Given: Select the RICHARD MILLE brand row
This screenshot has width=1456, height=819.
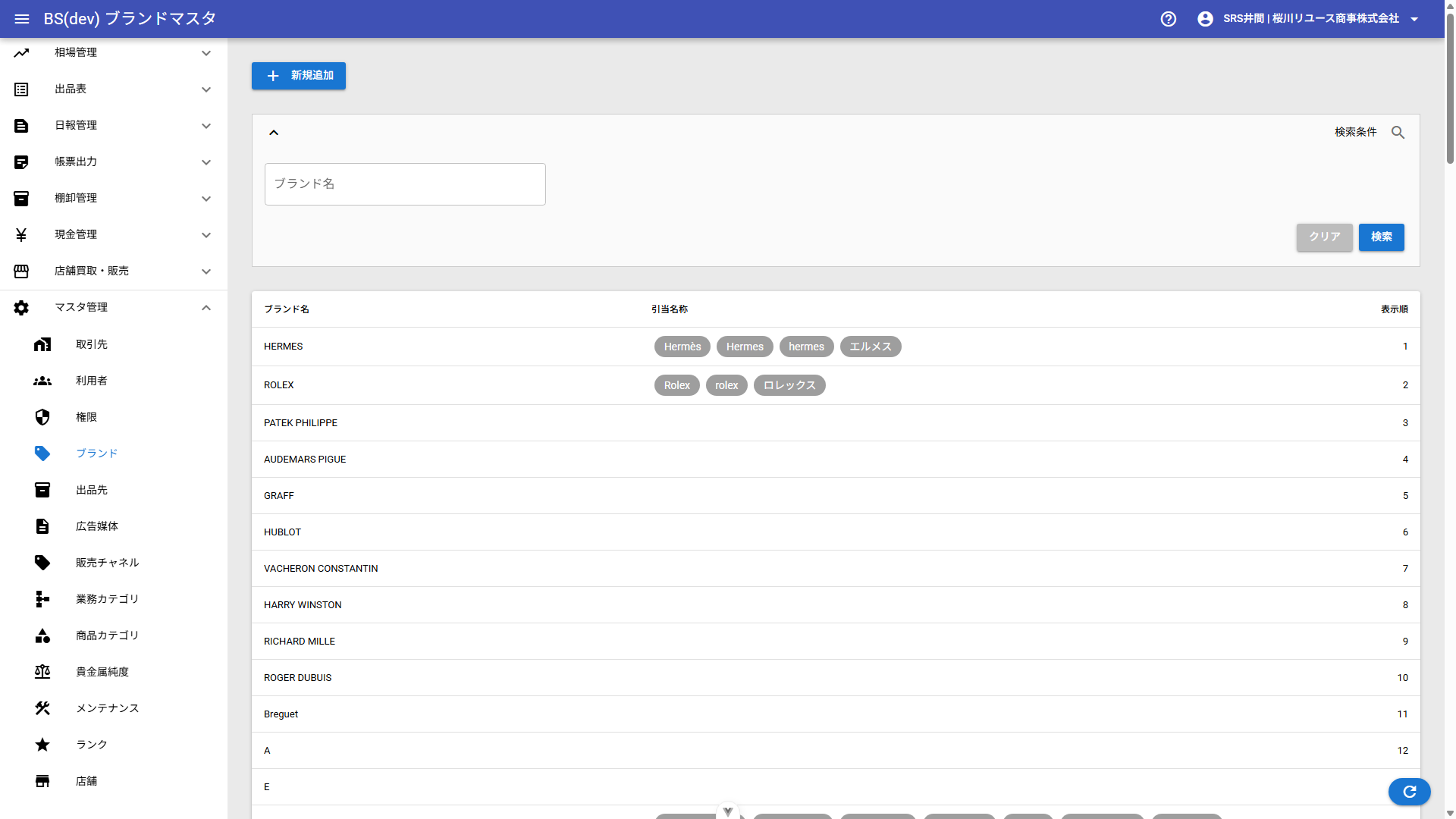Looking at the screenshot, I should pyautogui.click(x=836, y=642).
